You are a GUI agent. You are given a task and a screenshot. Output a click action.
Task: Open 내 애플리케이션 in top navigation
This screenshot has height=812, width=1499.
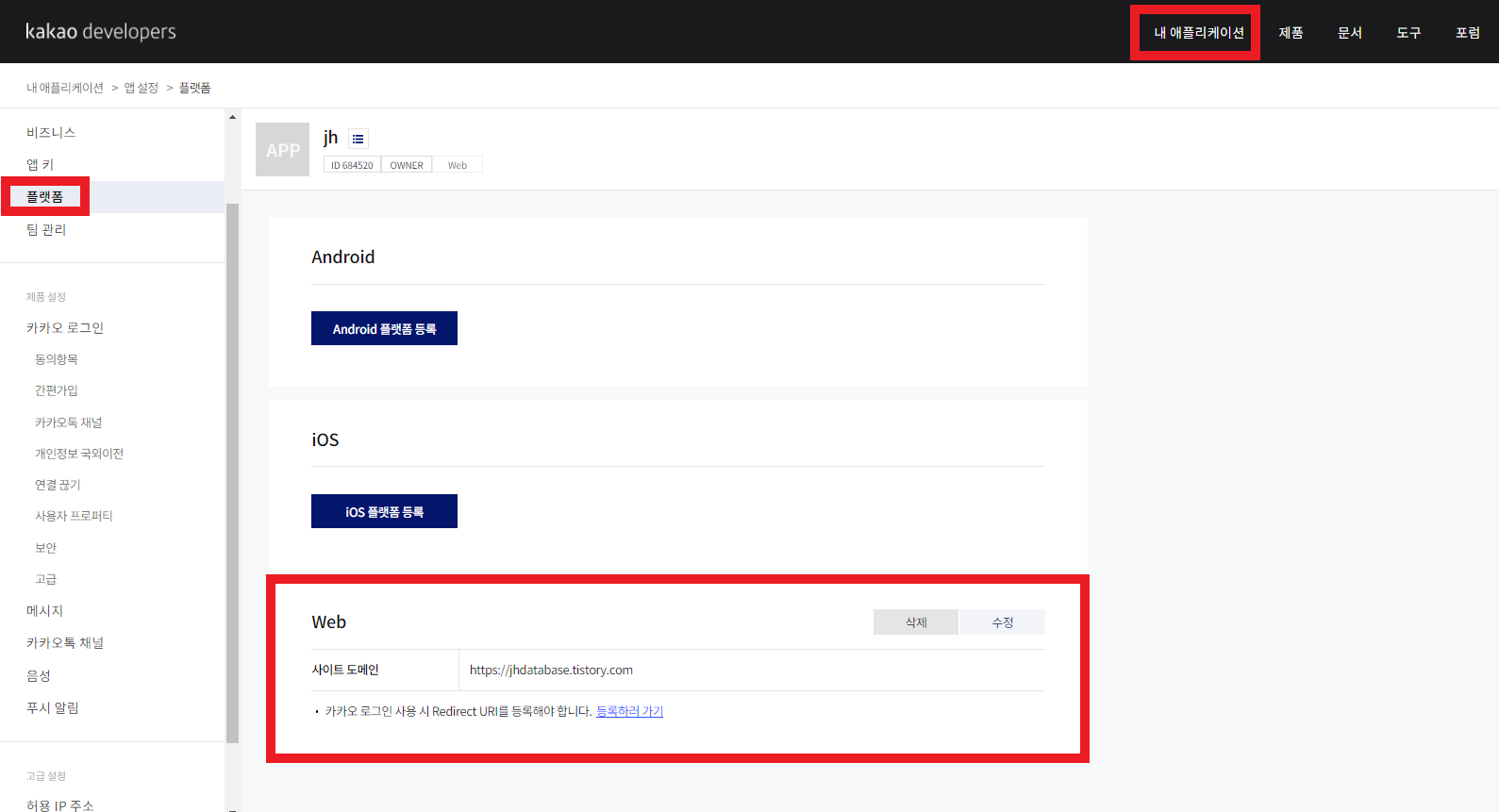(1198, 32)
